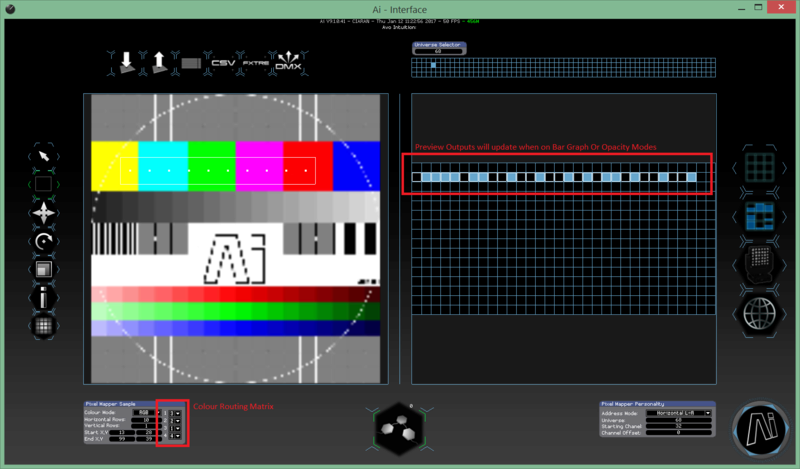Screen dimensions: 800x469
Task: Click the app icon in title bar
Action: 10,9
